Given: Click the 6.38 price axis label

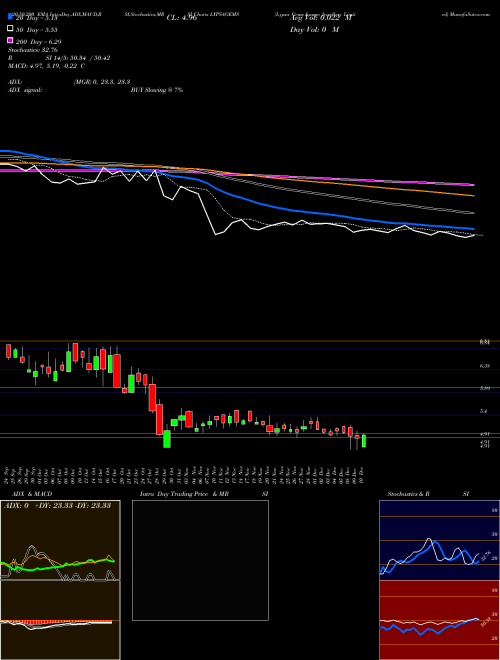Looking at the screenshot, I should 485,366.
